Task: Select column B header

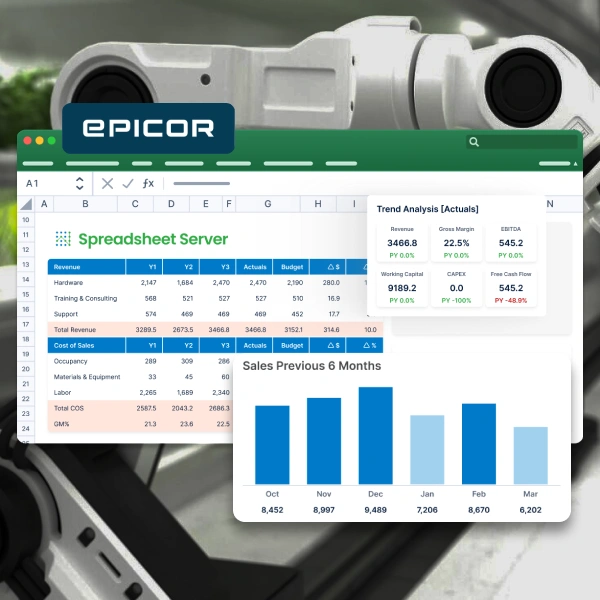Action: click(85, 204)
